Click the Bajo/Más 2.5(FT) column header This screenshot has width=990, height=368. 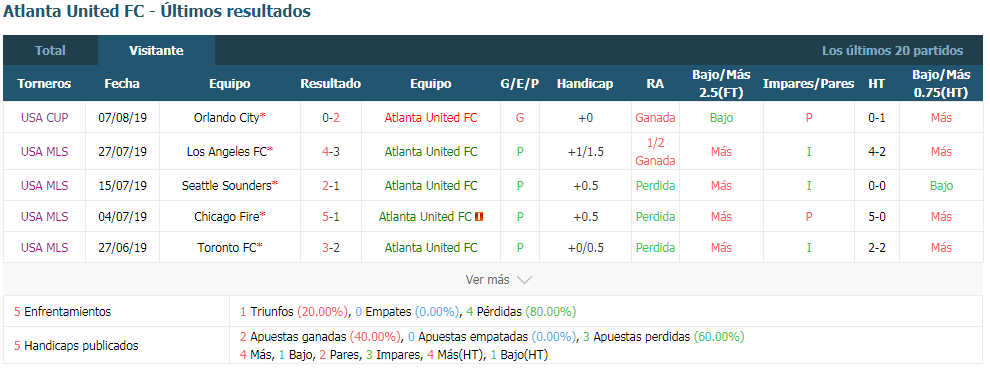[721, 83]
